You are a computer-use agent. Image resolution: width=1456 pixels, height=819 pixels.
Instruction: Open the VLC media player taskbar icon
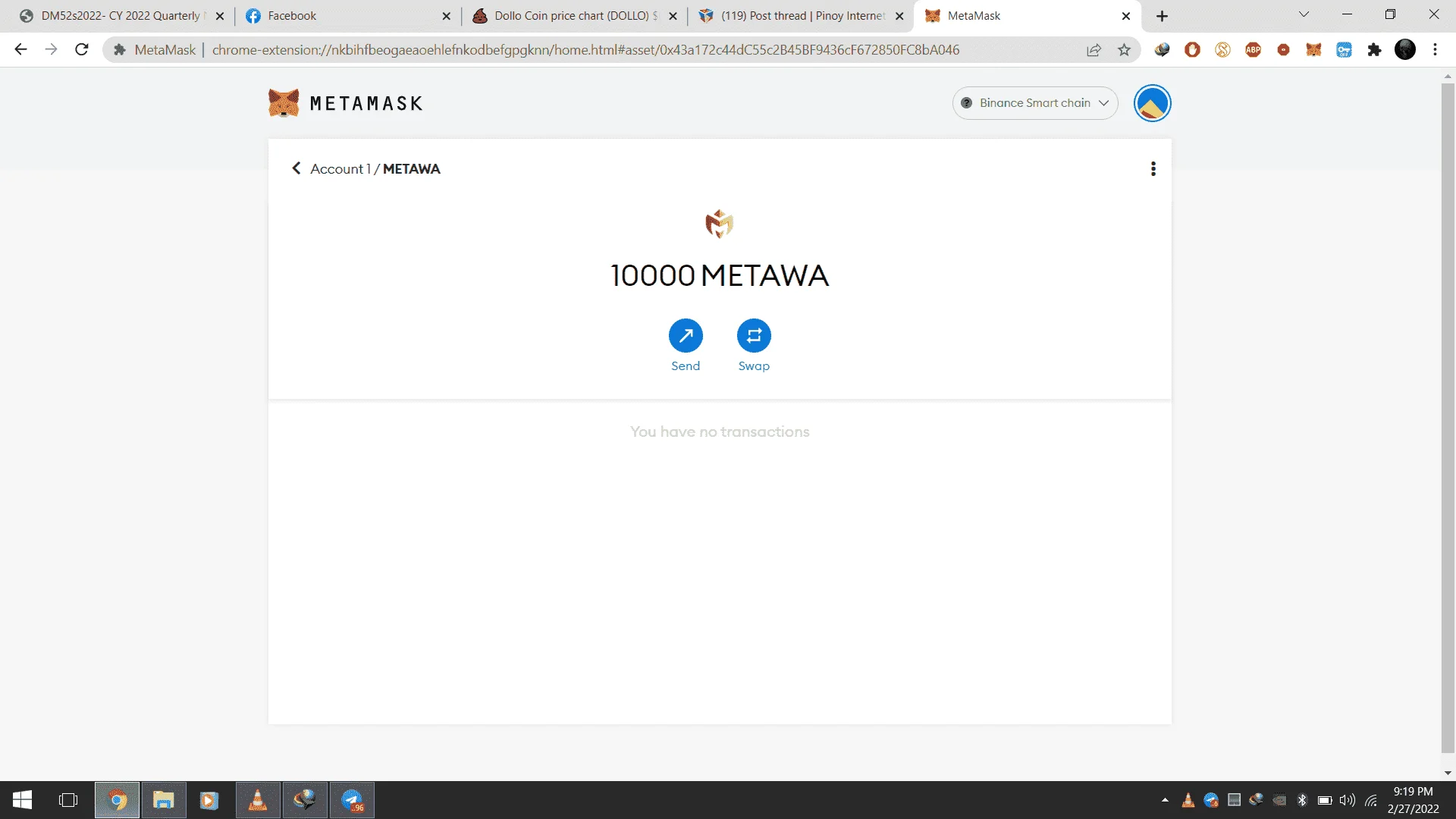[x=258, y=800]
